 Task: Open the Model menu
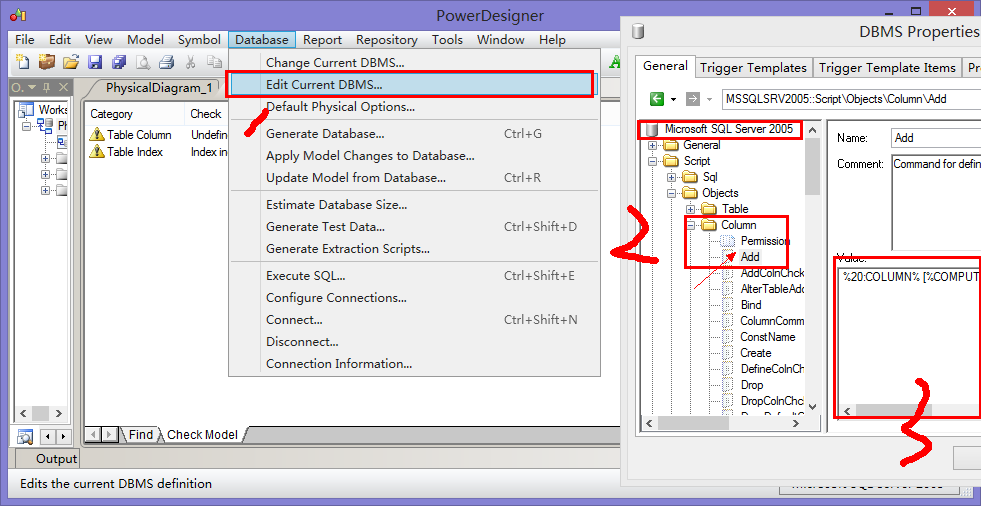[x=145, y=39]
